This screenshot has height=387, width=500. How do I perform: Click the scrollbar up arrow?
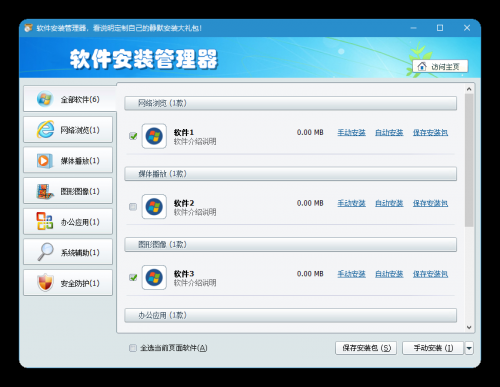[469, 89]
